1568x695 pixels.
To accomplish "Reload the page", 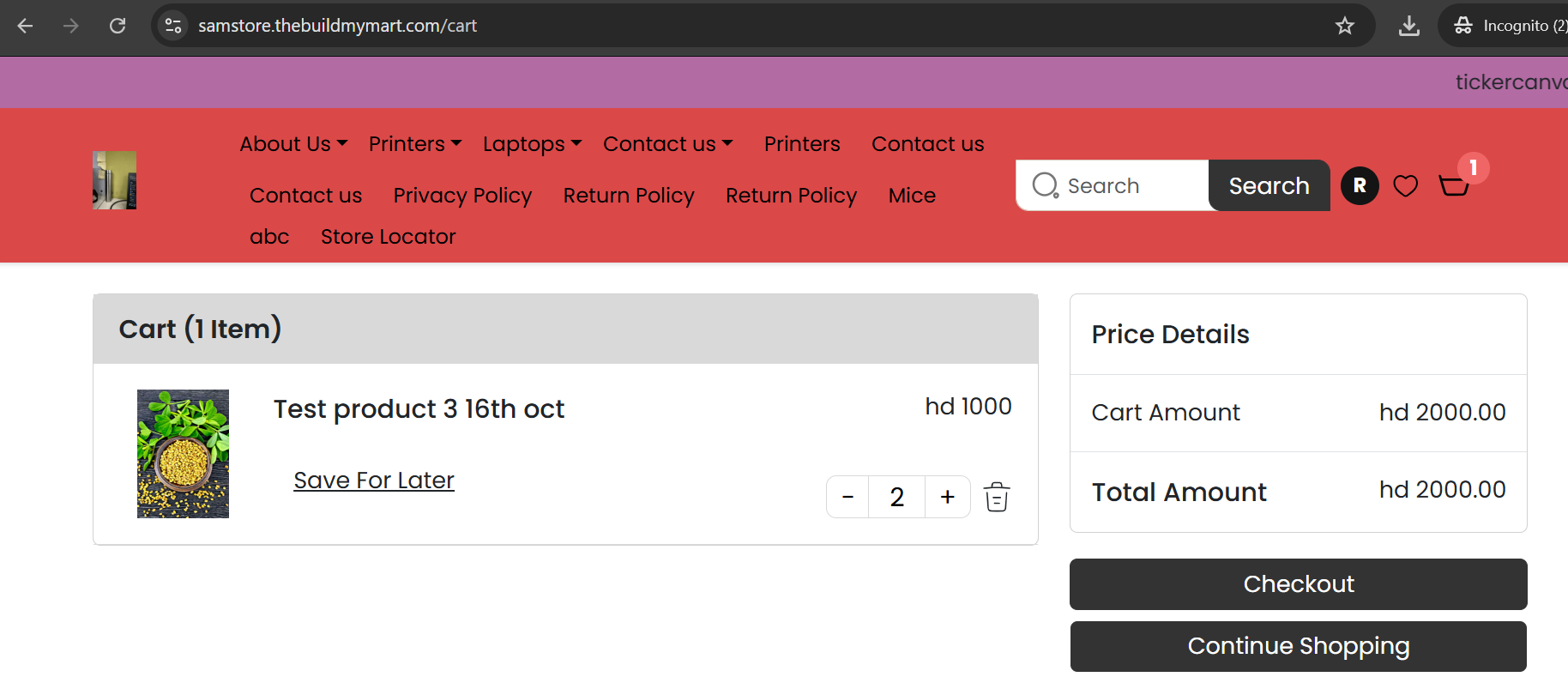I will (118, 26).
